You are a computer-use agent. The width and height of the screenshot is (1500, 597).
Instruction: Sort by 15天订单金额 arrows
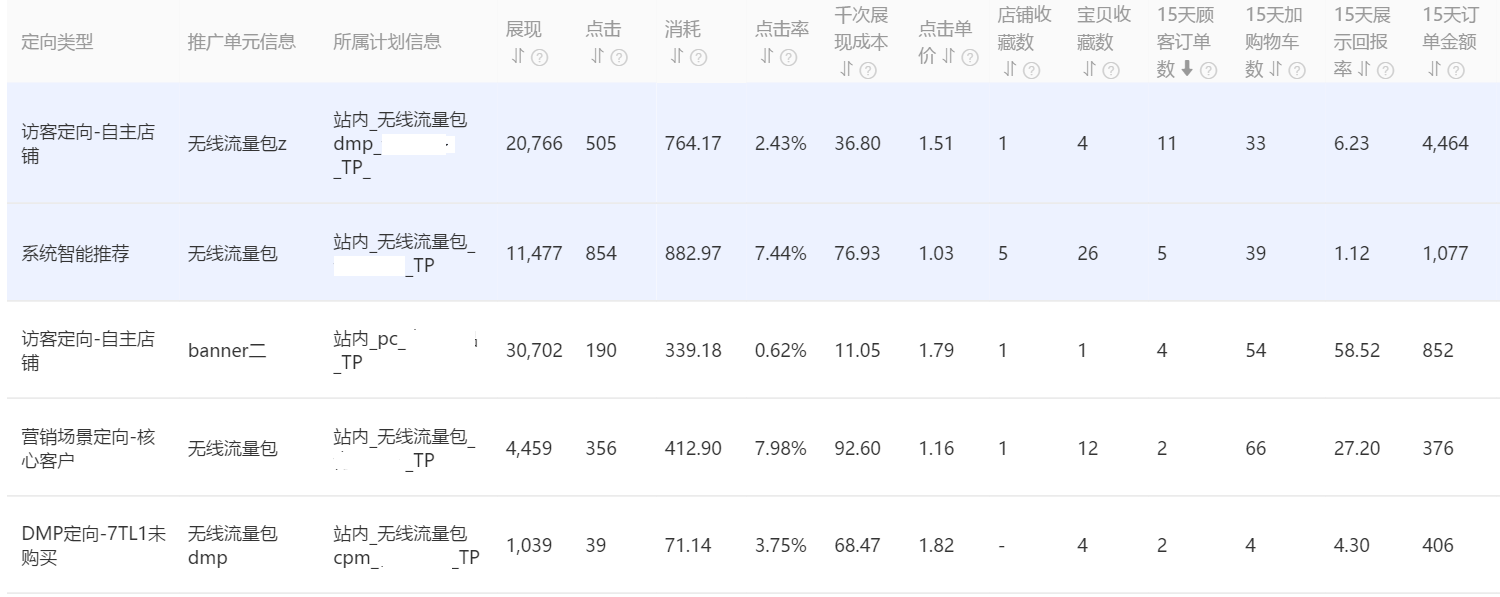1435,70
